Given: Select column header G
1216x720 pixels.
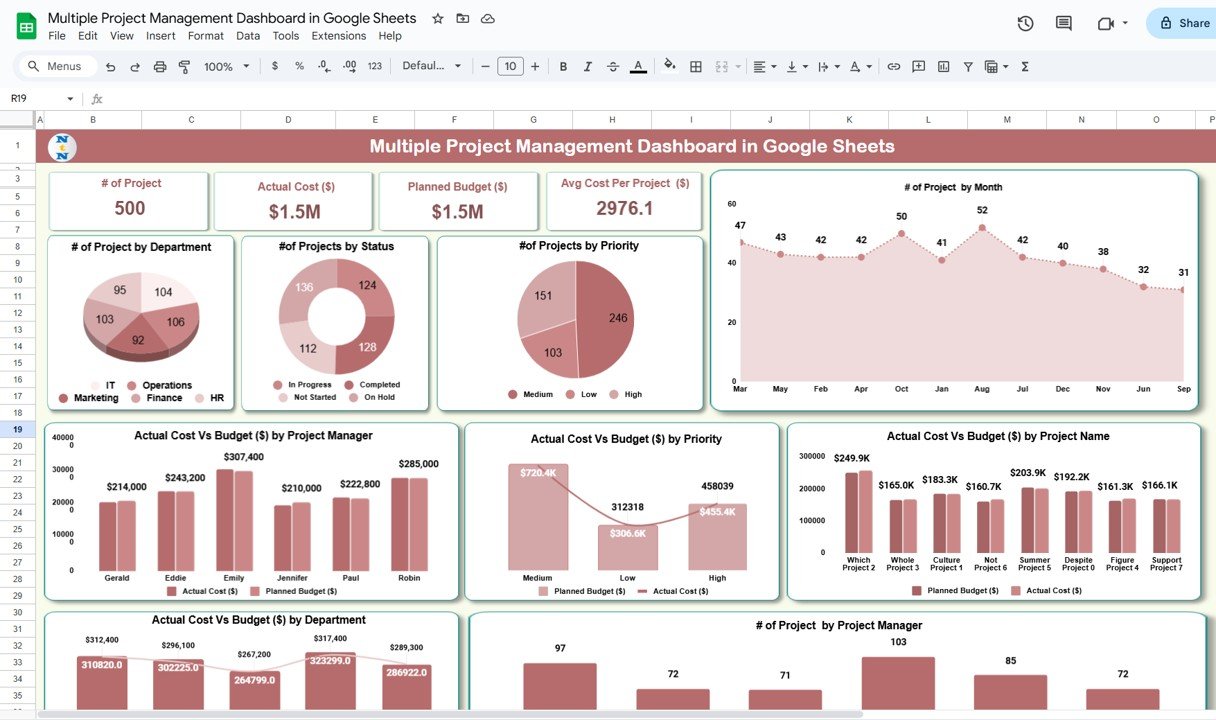Looking at the screenshot, I should (533, 120).
